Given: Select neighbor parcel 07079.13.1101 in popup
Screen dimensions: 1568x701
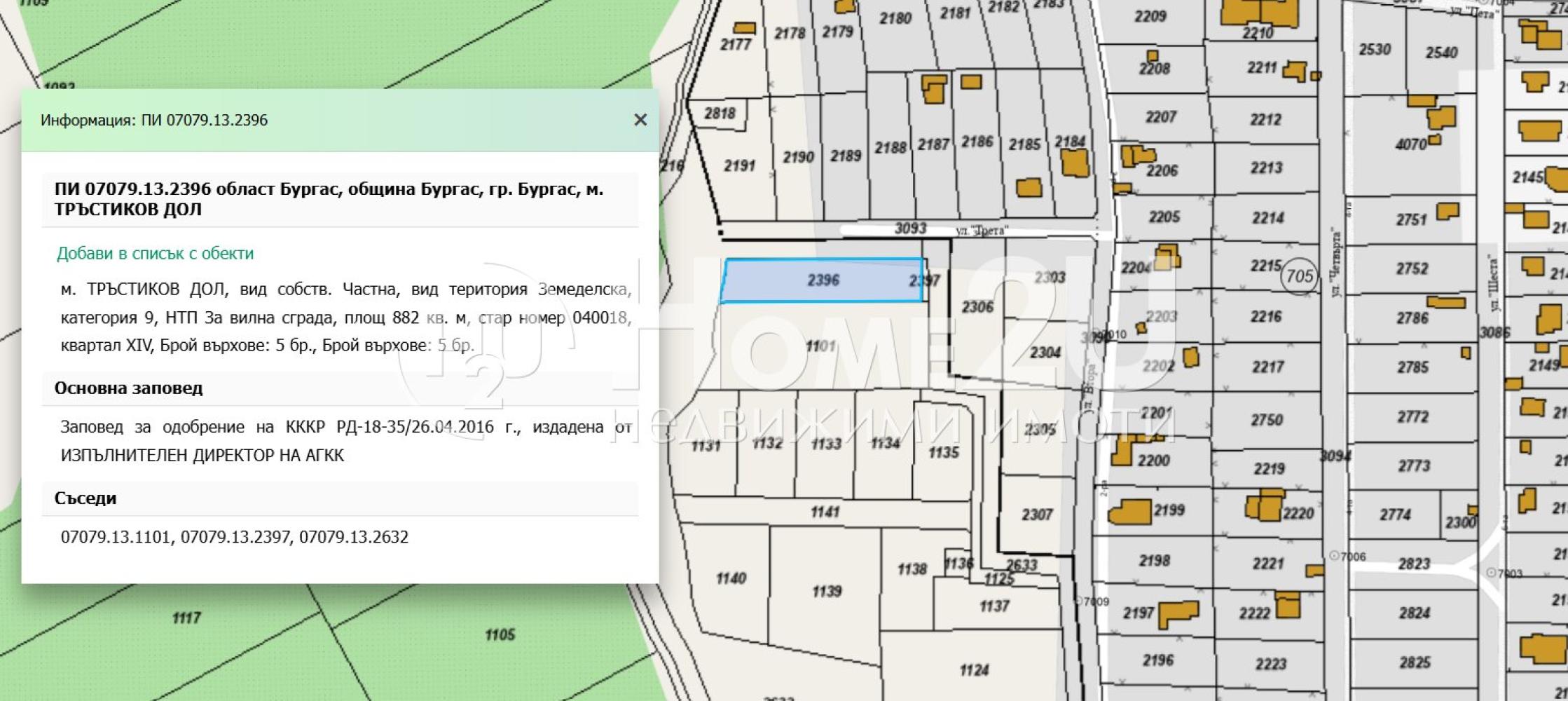Looking at the screenshot, I should coord(115,537).
